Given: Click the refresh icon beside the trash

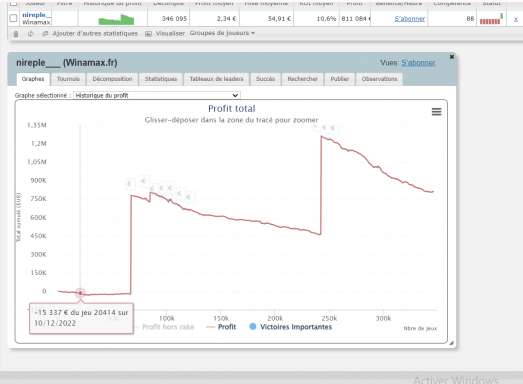Looking at the screenshot, I should click(31, 34).
